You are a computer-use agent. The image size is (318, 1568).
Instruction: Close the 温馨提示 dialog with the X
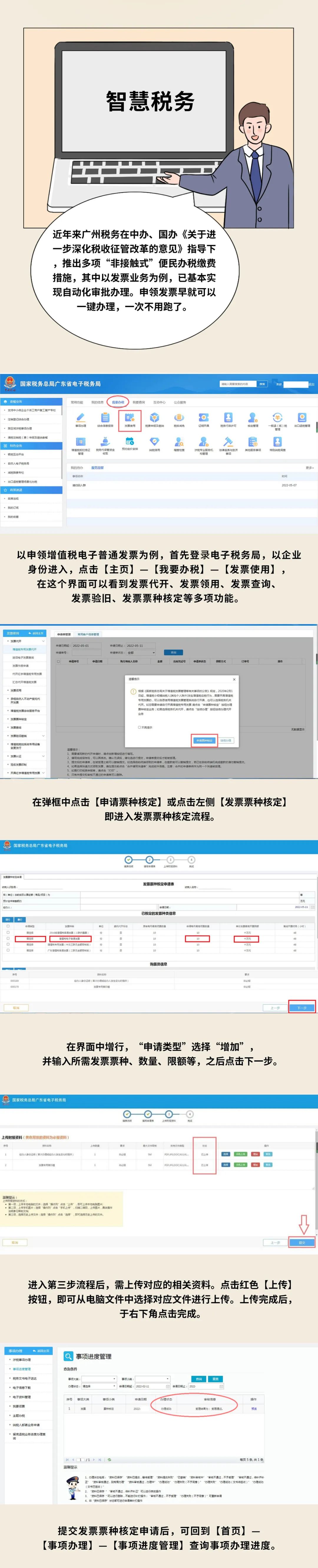point(234,679)
